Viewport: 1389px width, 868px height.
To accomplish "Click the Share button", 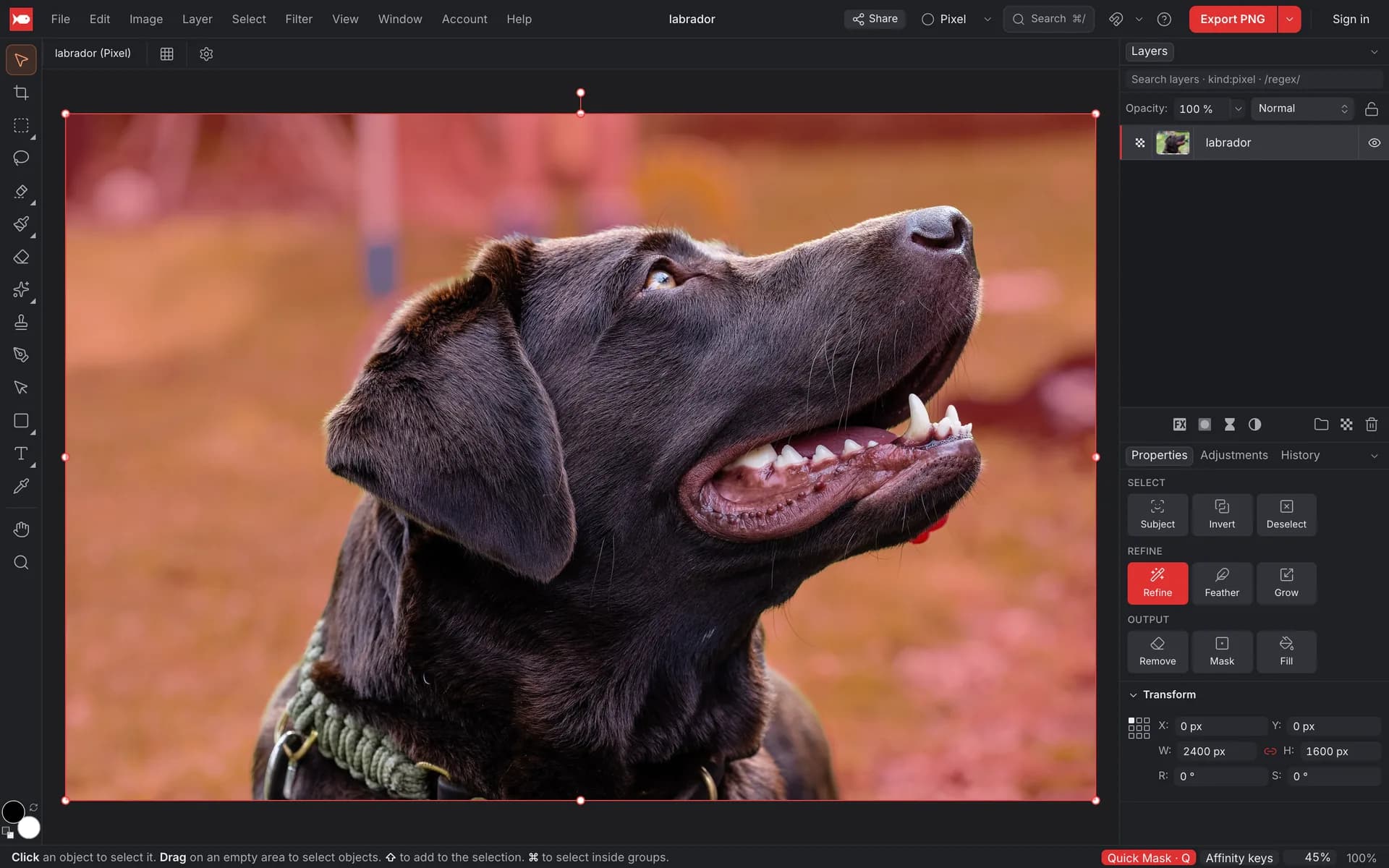I will [875, 19].
